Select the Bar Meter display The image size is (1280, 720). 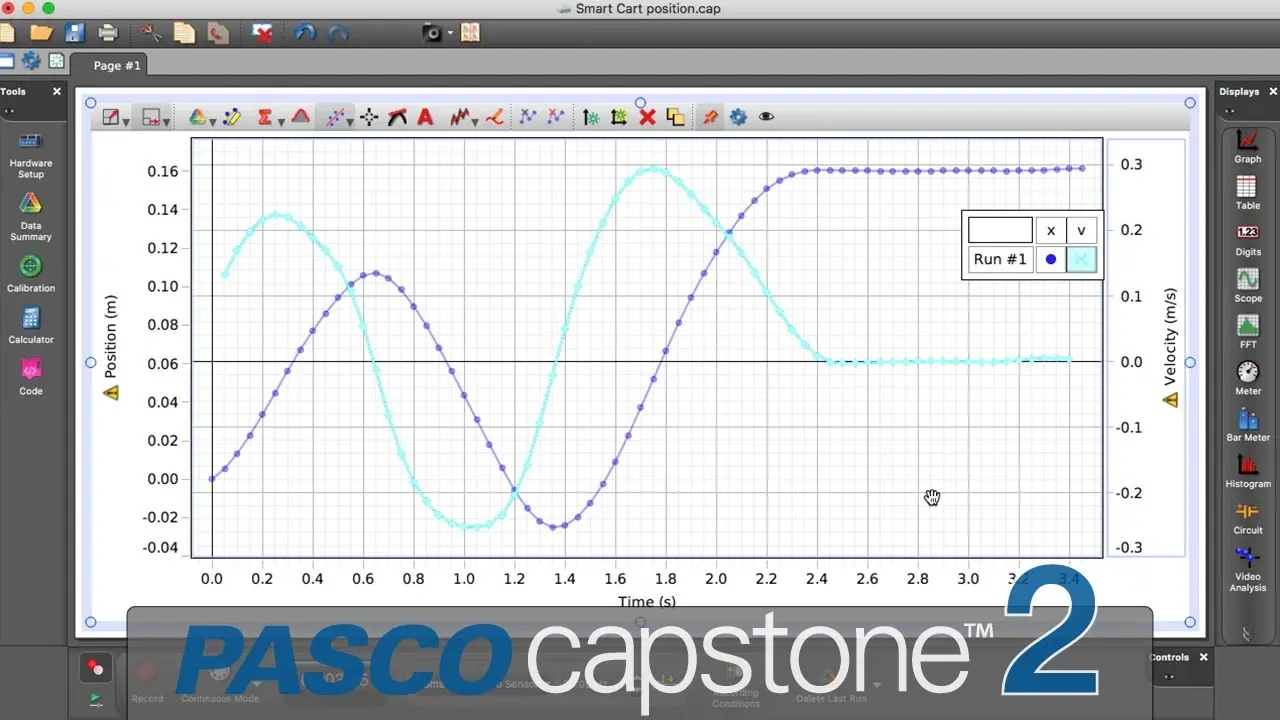1247,424
